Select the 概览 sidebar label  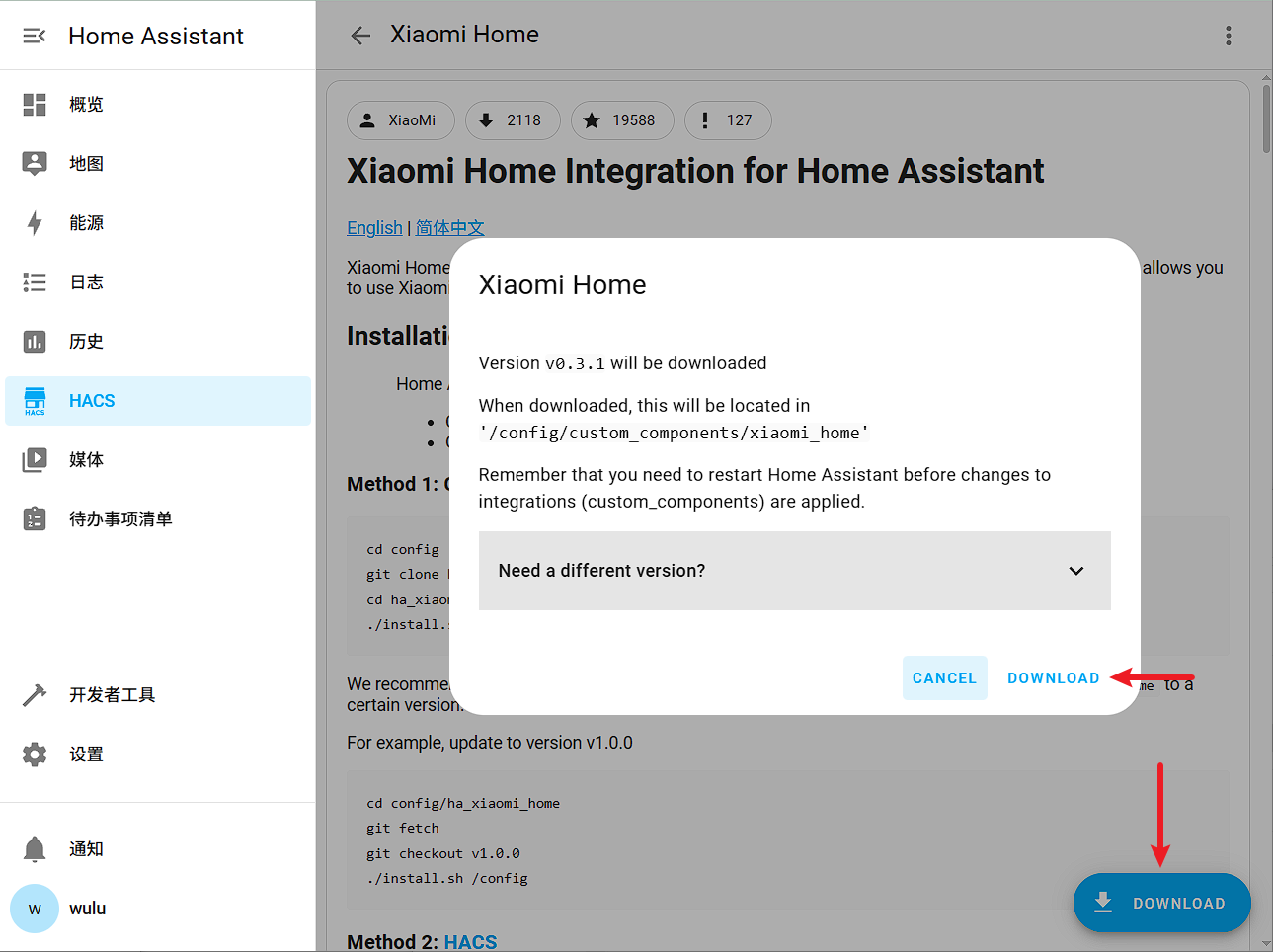point(86,104)
